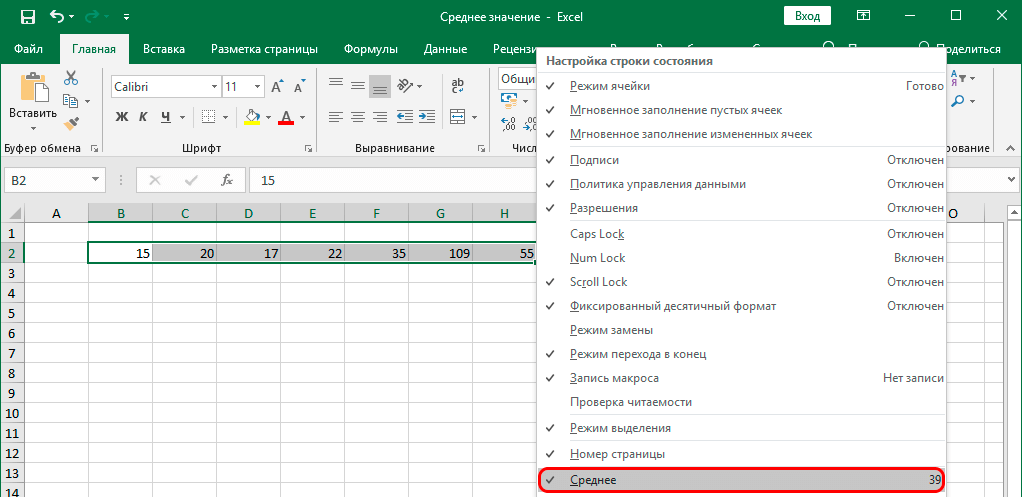Open the Файл menu tab

pyautogui.click(x=29, y=49)
